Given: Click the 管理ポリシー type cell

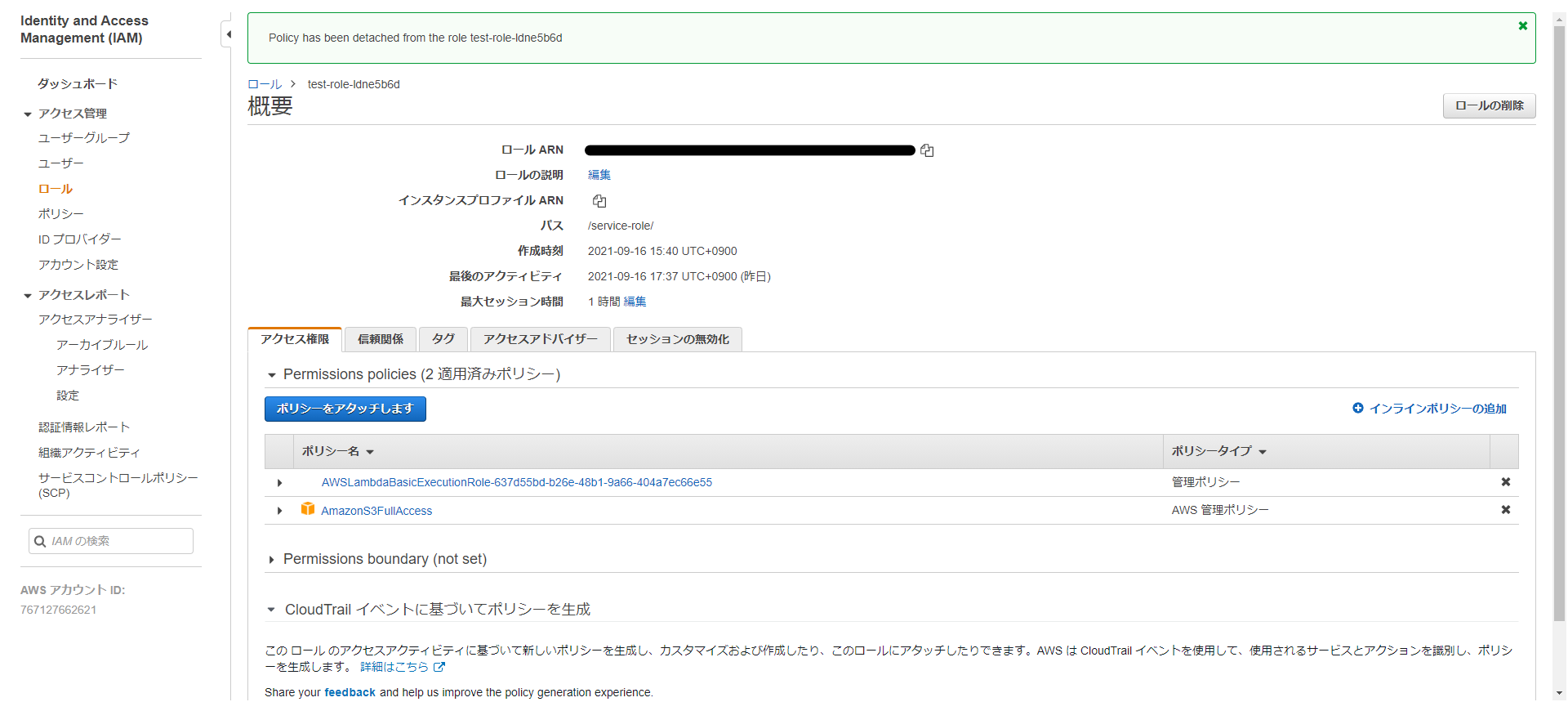Looking at the screenshot, I should pyautogui.click(x=1205, y=482).
